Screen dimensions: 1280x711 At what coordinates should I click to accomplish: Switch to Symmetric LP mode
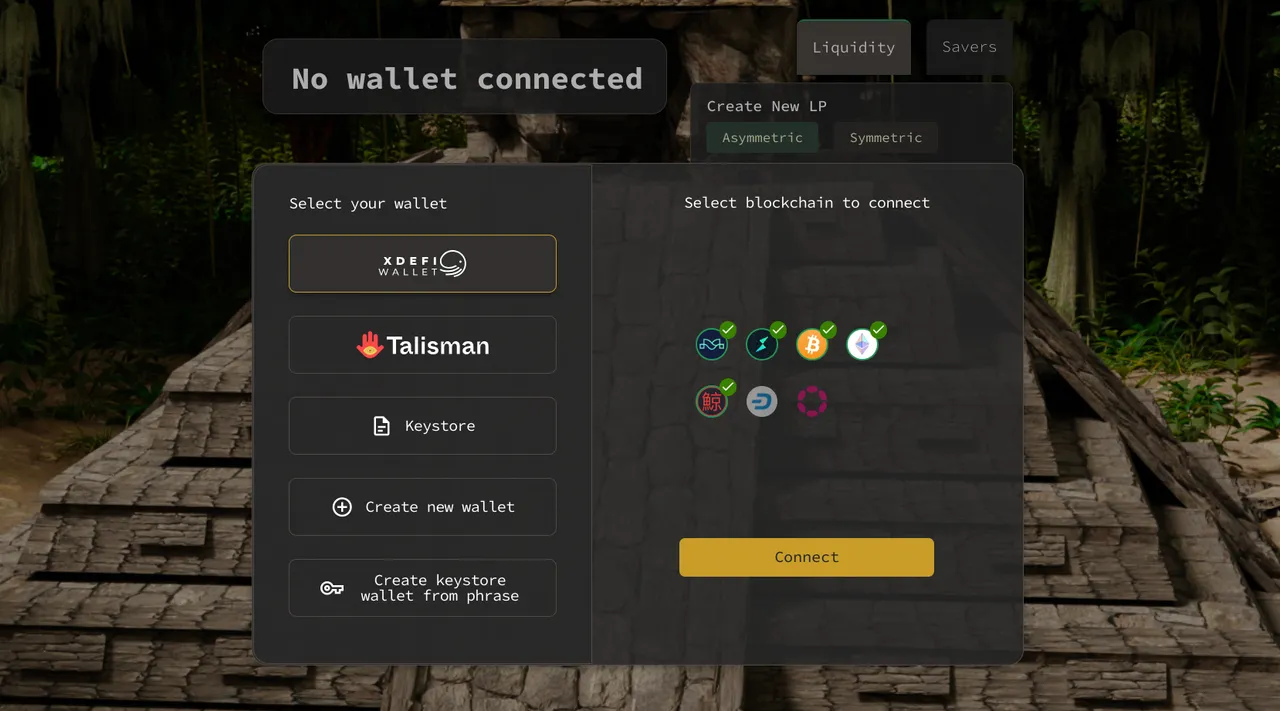pyautogui.click(x=886, y=138)
